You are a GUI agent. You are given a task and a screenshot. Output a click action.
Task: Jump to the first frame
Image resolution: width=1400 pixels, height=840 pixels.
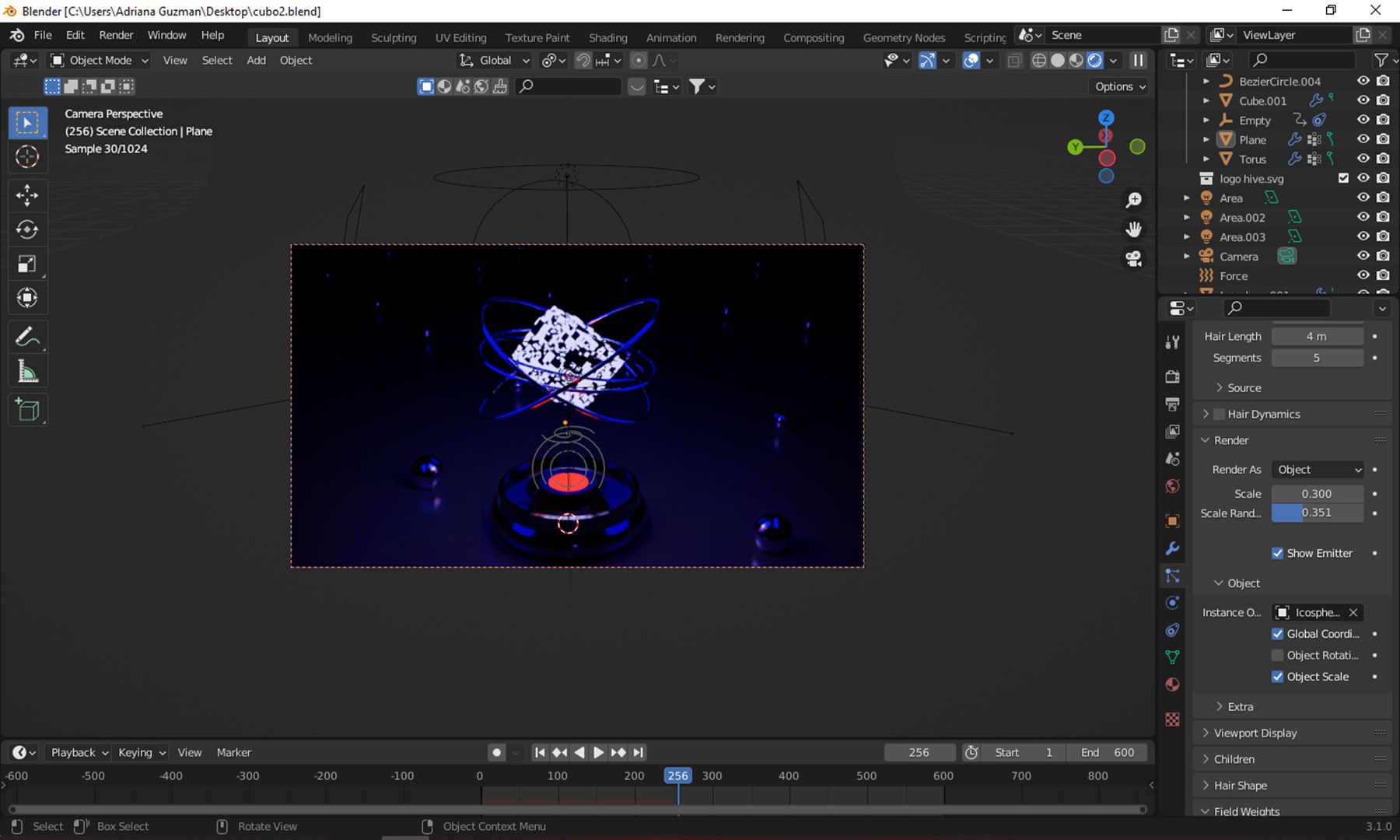click(x=540, y=752)
